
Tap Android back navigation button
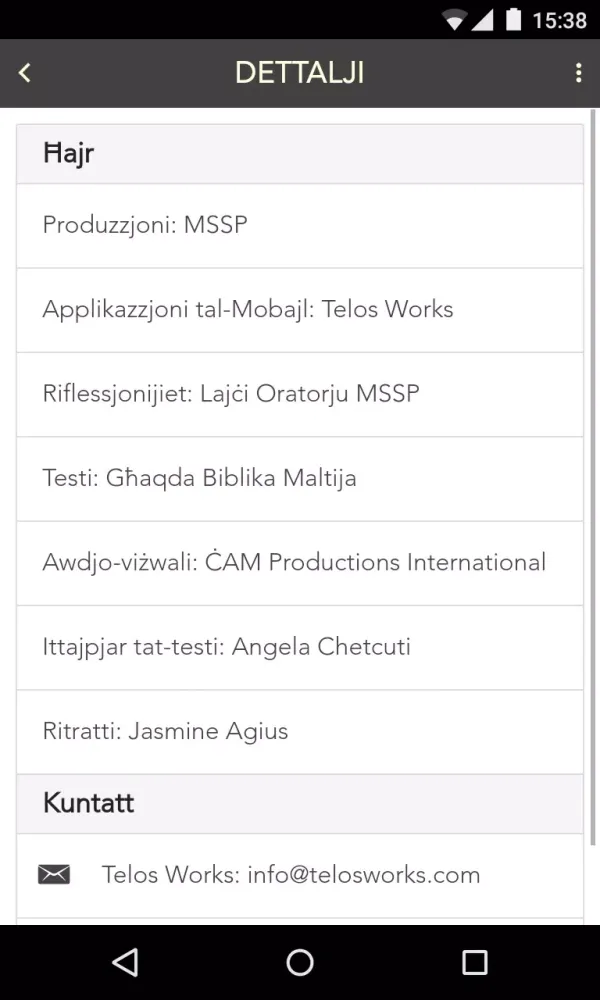coord(125,962)
